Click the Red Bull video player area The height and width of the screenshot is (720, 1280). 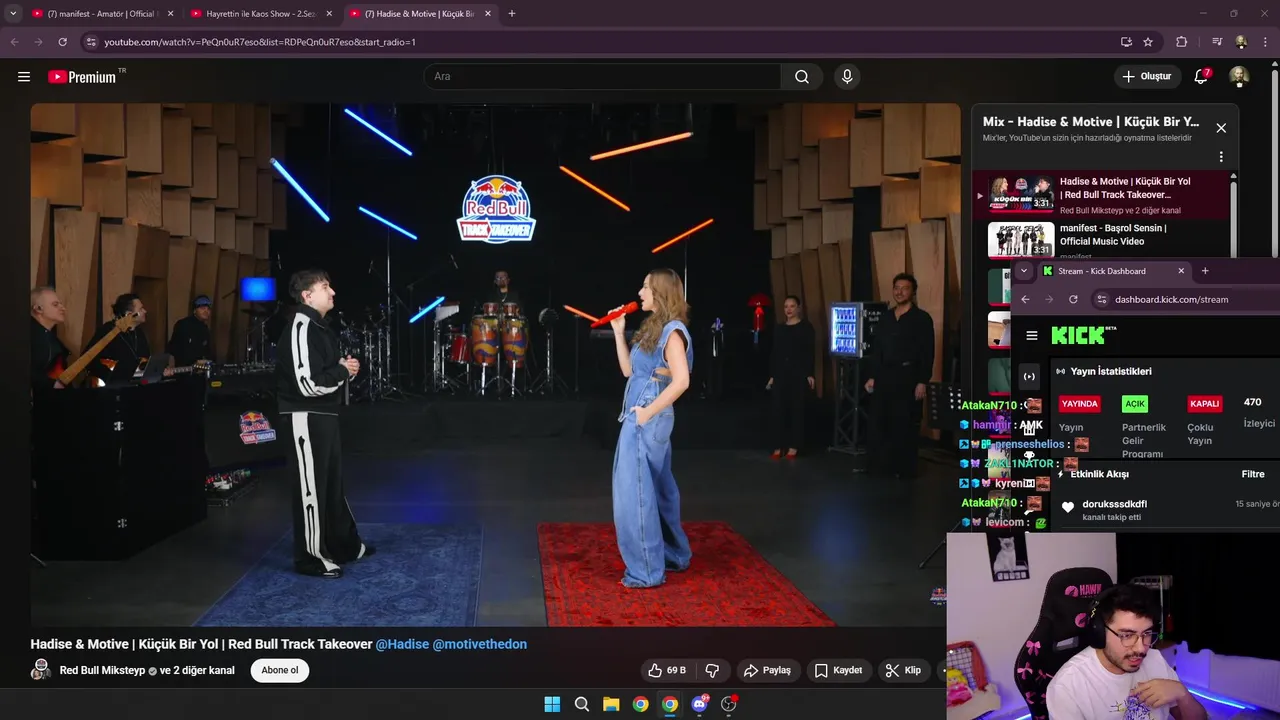coord(495,365)
